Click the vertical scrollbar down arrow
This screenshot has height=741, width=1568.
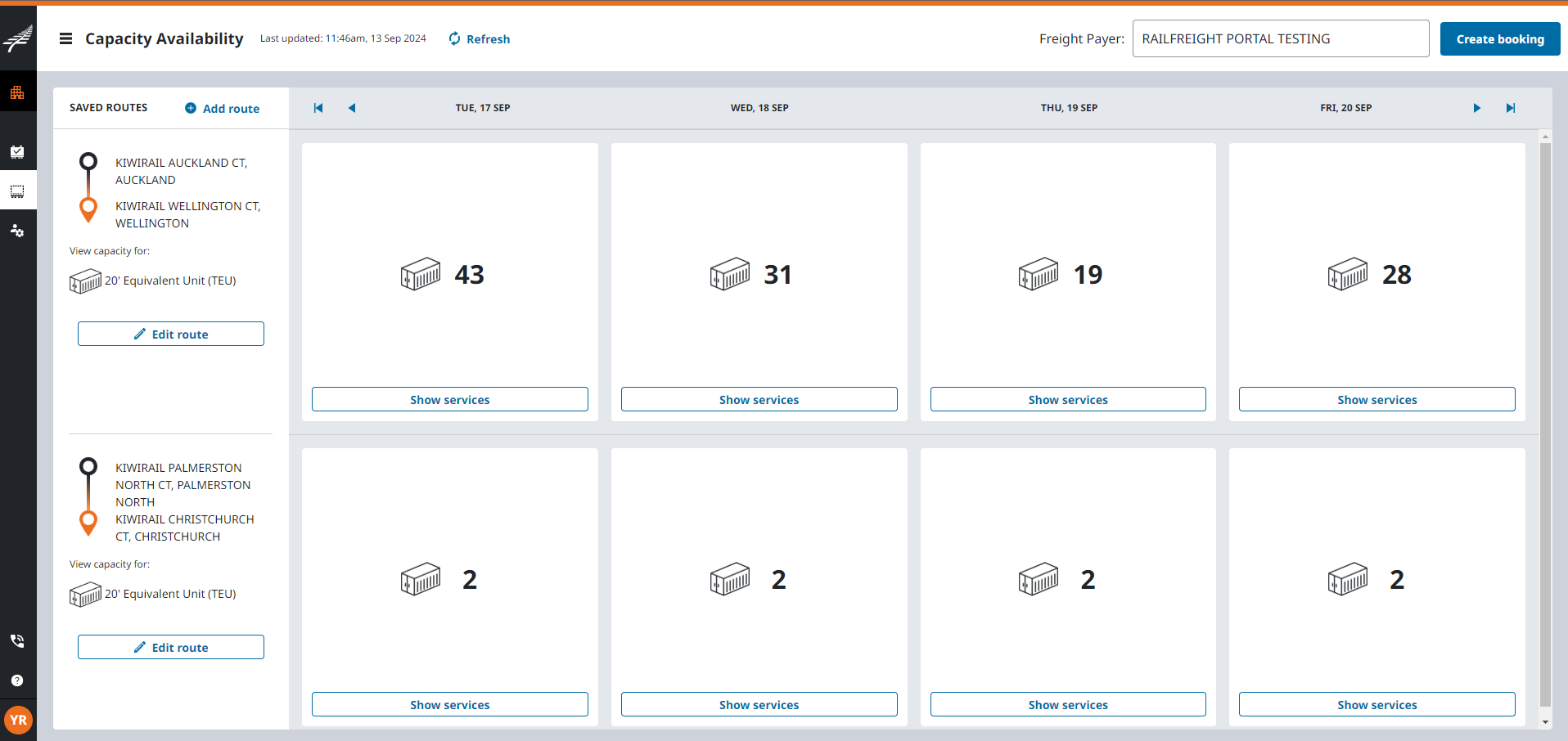point(1545,721)
